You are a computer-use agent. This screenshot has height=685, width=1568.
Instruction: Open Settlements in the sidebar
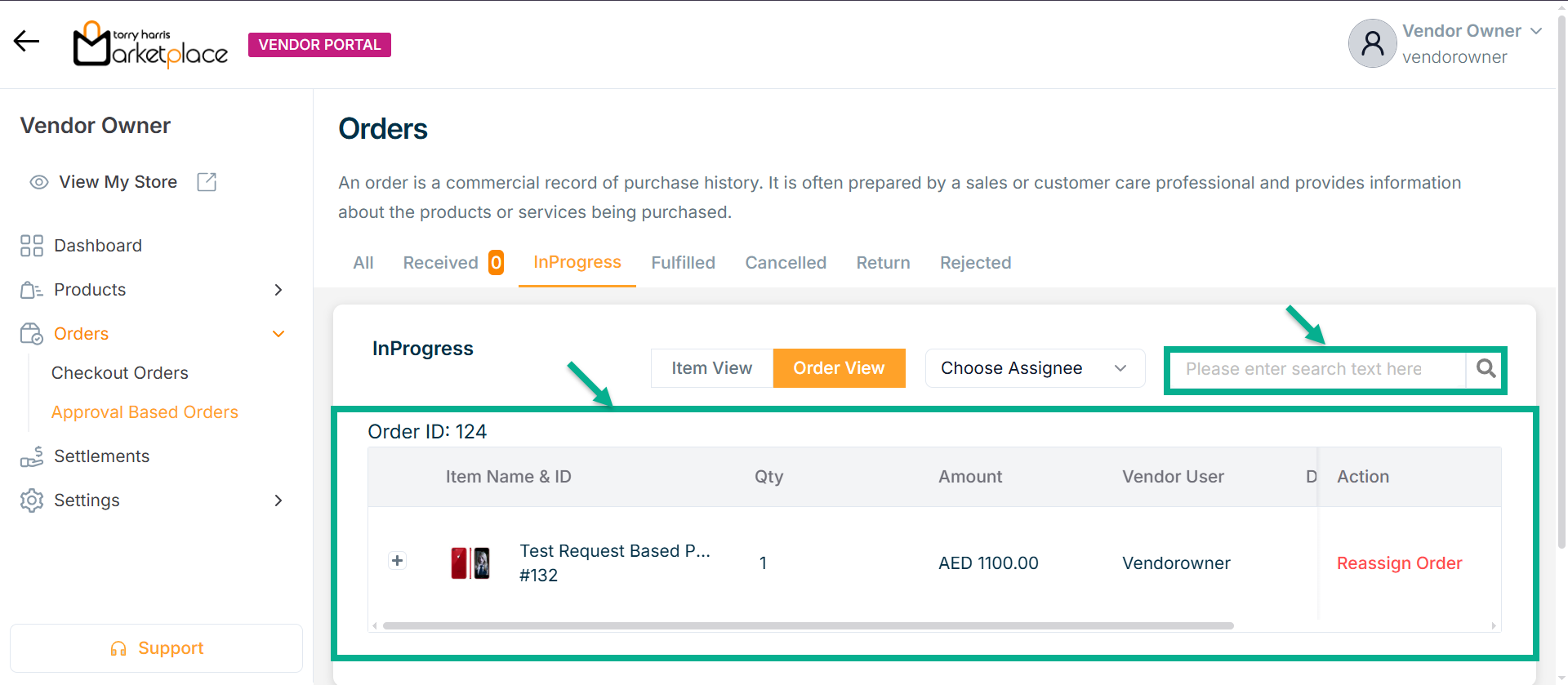[101, 456]
